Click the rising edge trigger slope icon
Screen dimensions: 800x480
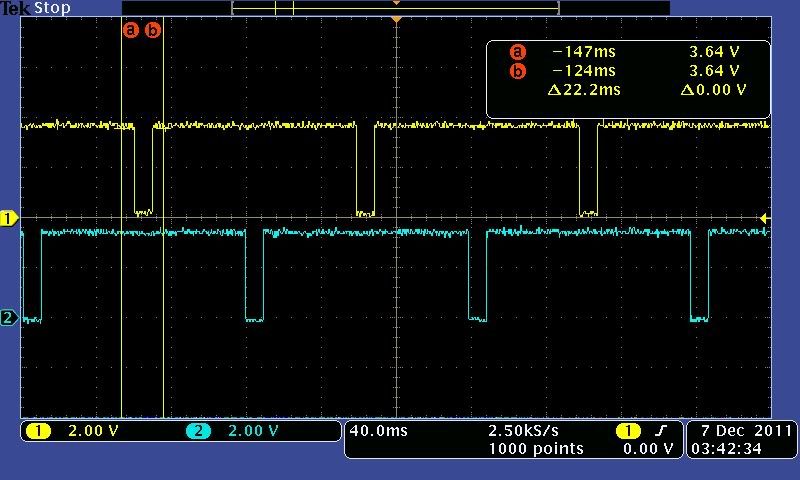pos(661,431)
